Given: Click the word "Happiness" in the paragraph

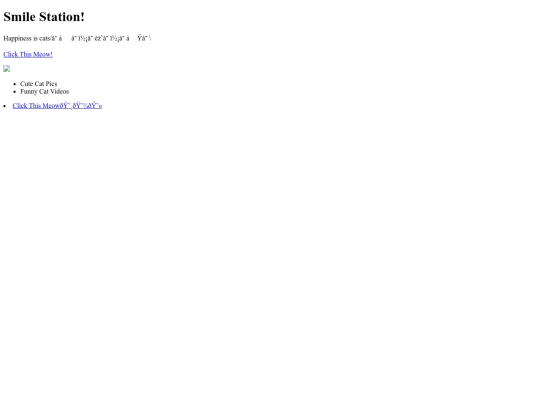Looking at the screenshot, I should tap(18, 38).
